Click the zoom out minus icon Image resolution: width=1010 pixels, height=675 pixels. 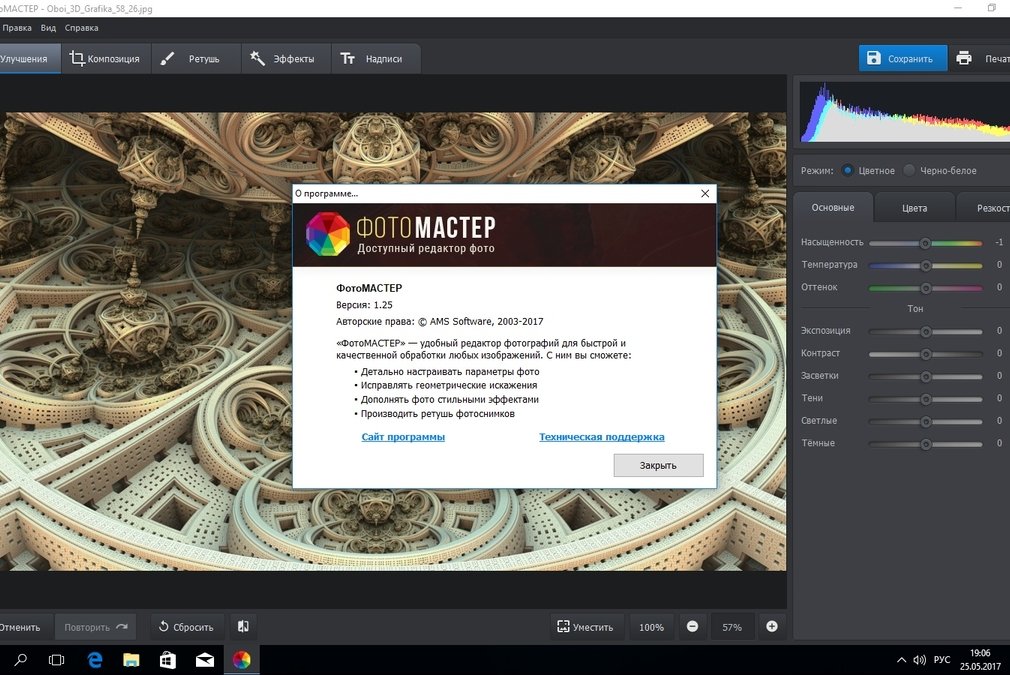(x=692, y=626)
